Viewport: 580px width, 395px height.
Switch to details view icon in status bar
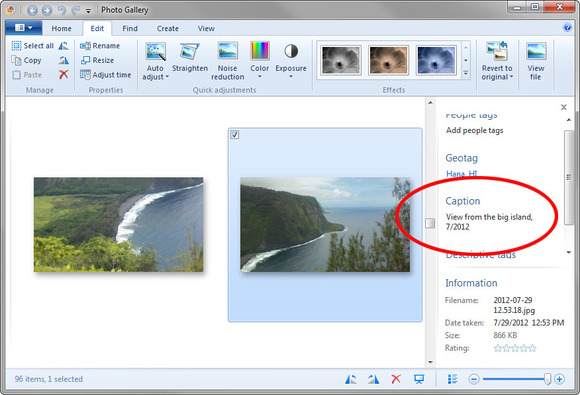453,379
